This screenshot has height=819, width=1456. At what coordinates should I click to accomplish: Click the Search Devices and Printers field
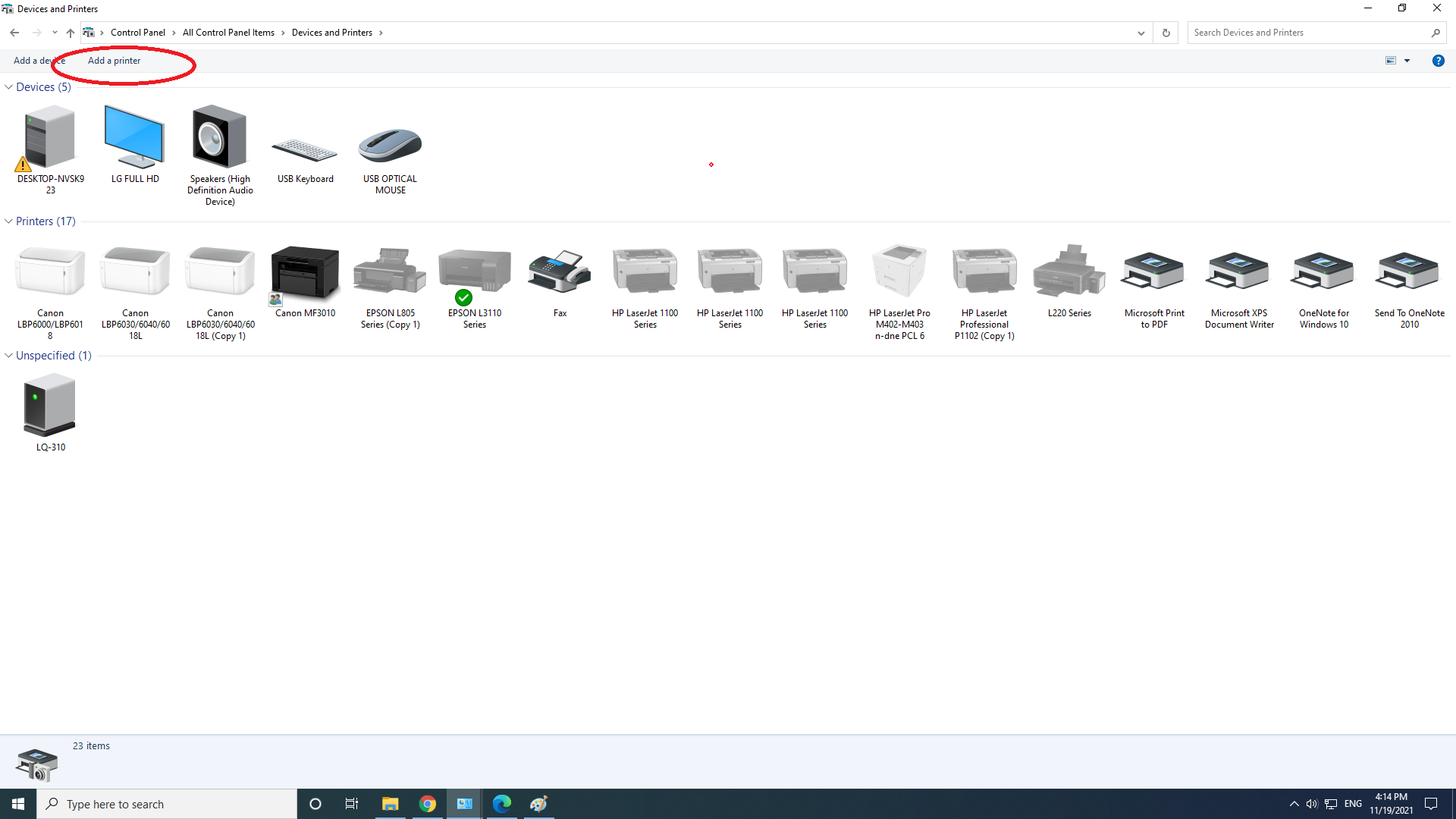pyautogui.click(x=1308, y=33)
